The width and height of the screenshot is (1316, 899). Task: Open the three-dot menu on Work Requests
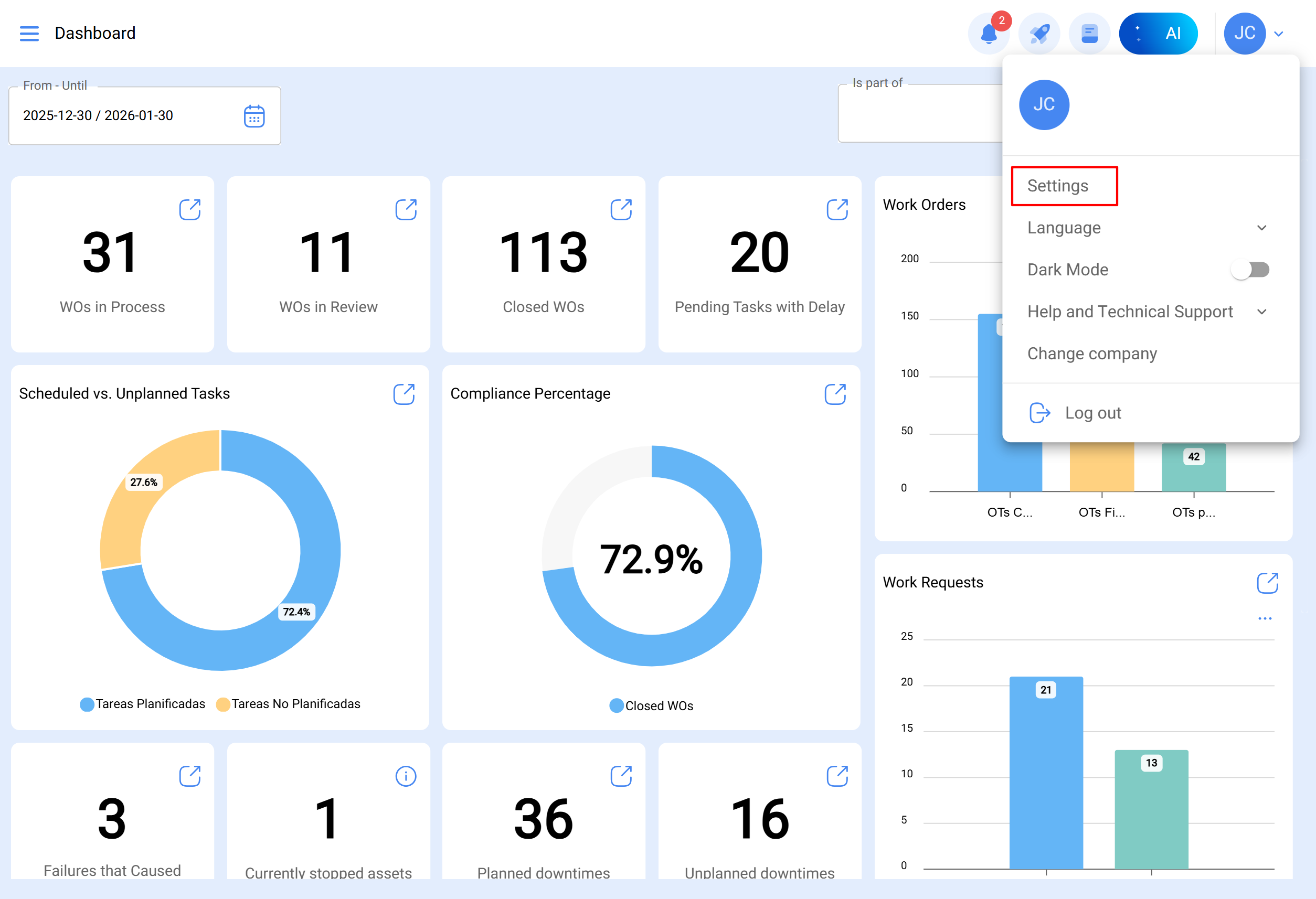pos(1265,619)
